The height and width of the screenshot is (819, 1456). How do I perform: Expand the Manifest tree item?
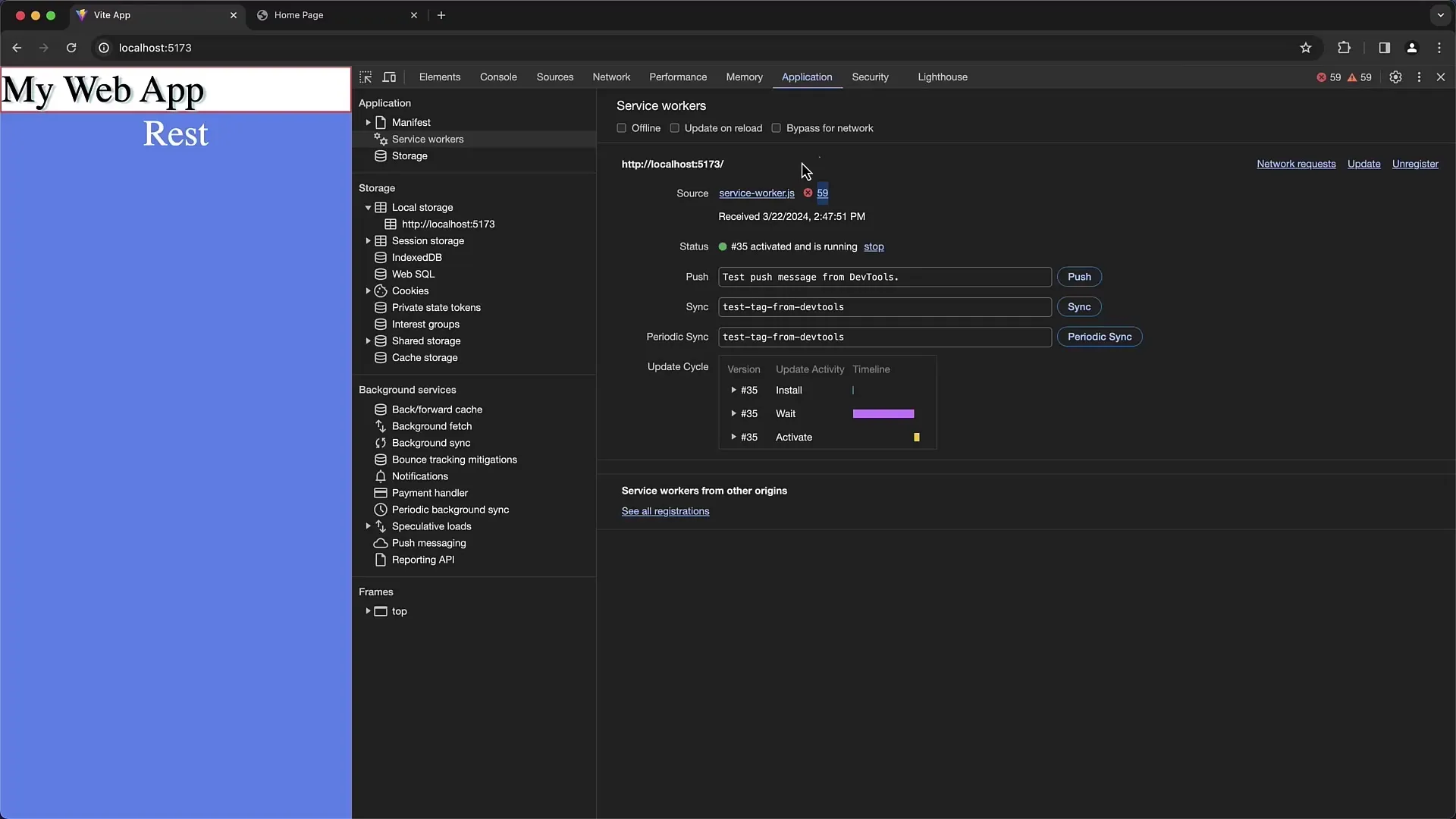[368, 123]
